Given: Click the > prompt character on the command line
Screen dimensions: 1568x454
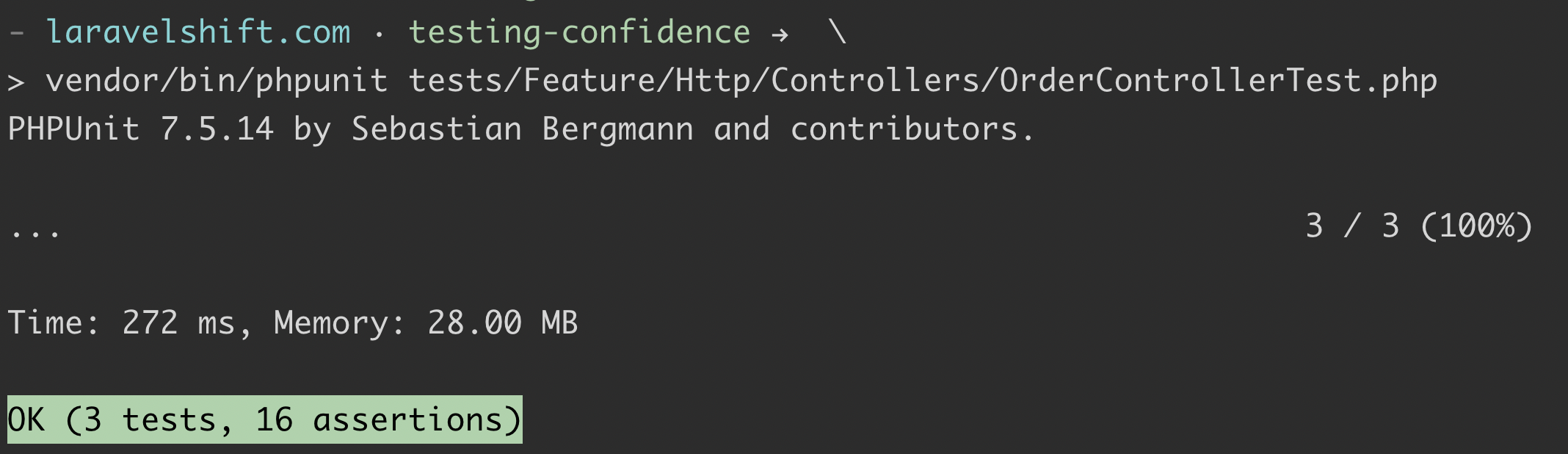Looking at the screenshot, I should pyautogui.click(x=16, y=82).
